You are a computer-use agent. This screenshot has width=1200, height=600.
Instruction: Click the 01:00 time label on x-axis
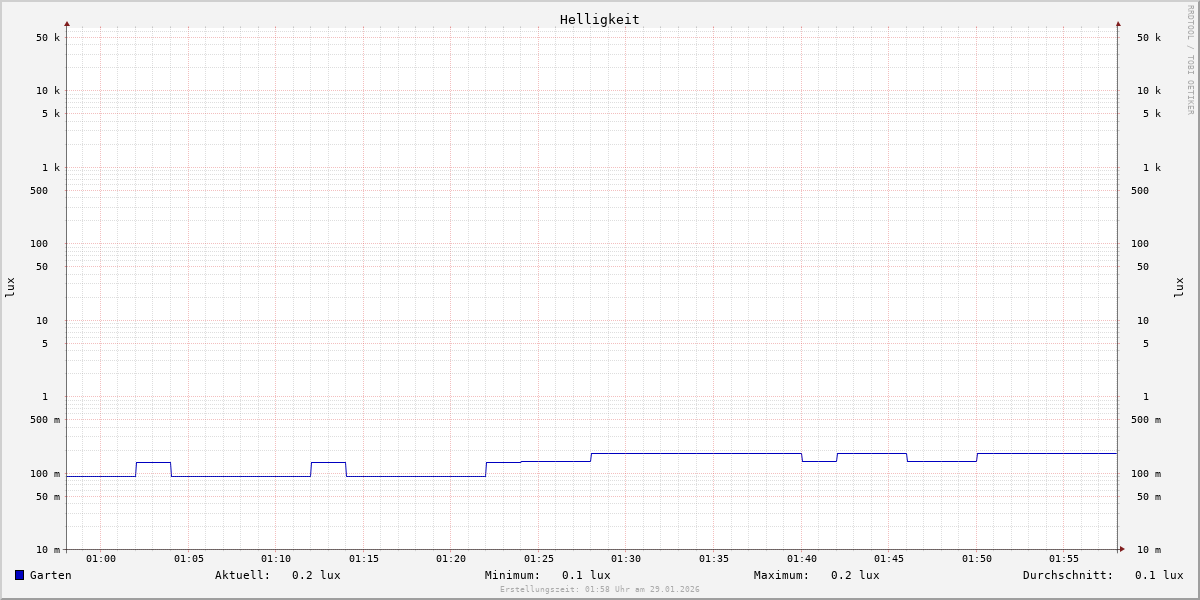point(101,559)
